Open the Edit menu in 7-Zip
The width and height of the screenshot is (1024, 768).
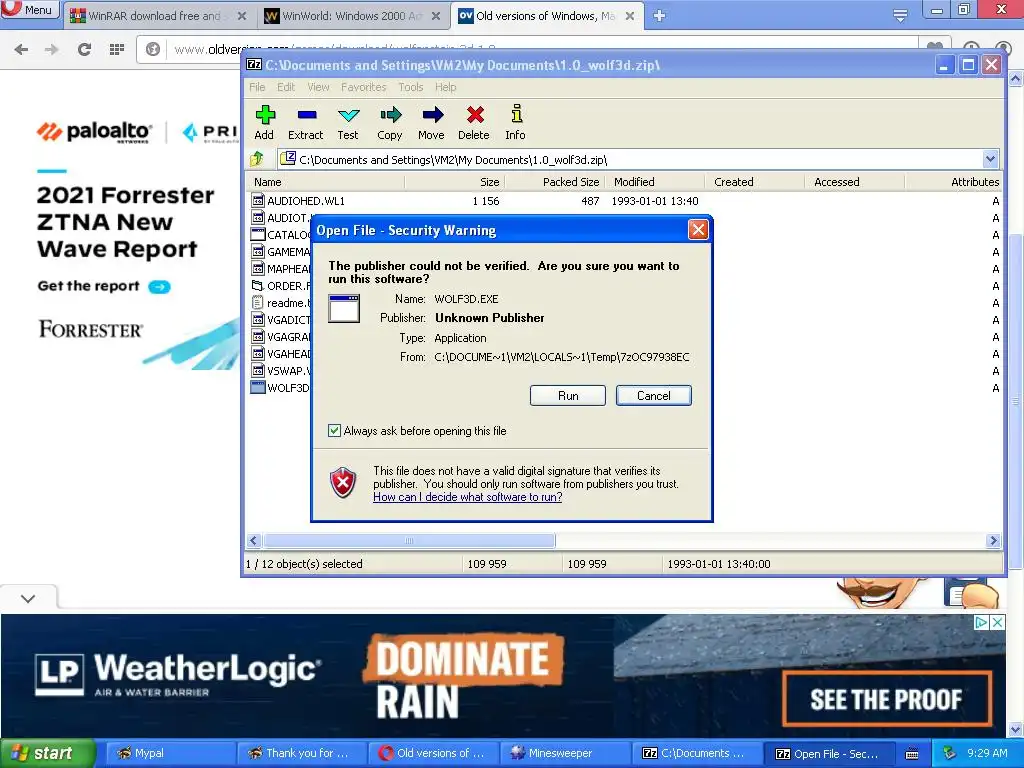coord(286,87)
